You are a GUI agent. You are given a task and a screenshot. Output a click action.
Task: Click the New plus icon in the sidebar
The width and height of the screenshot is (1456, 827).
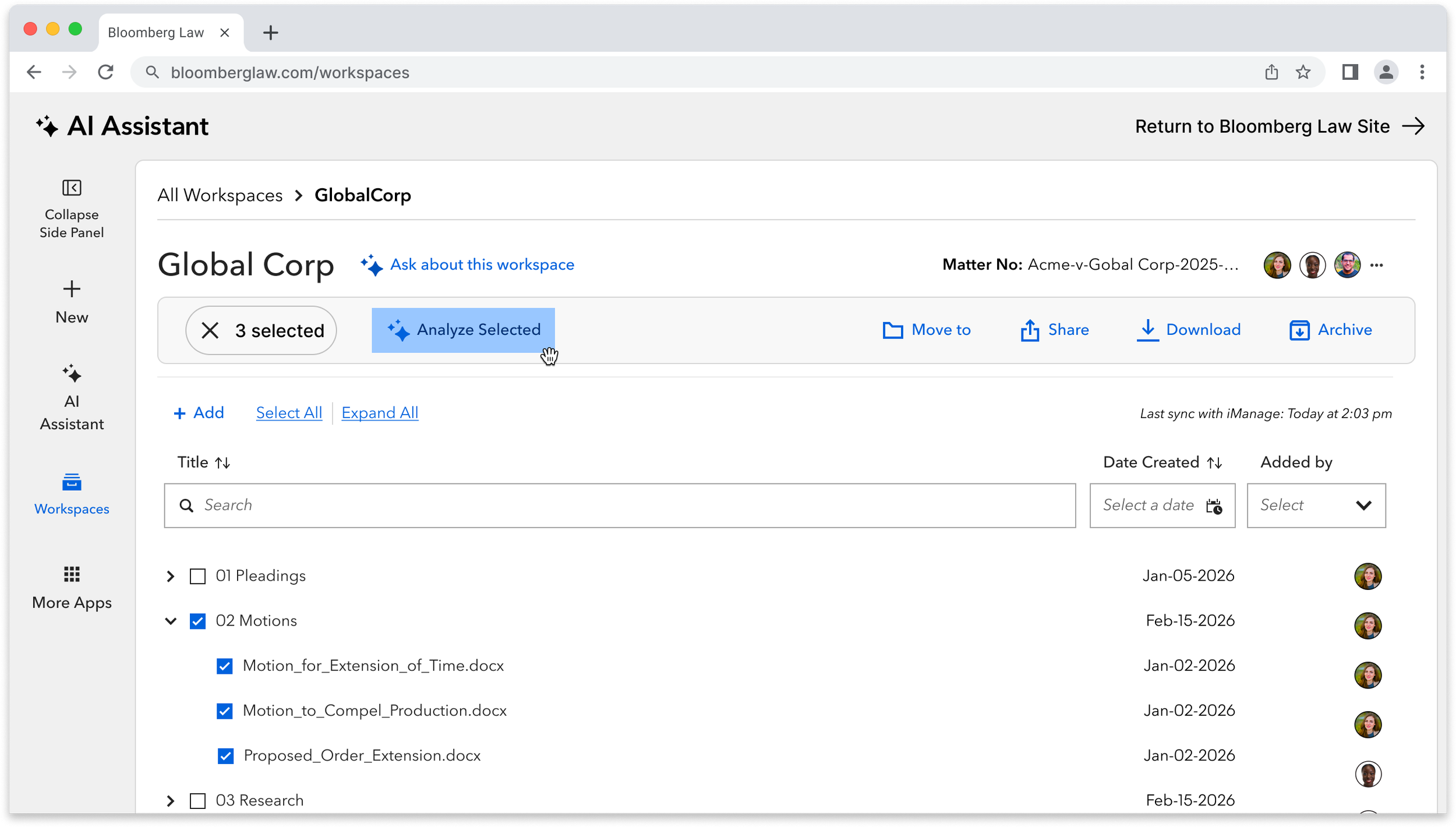(x=71, y=289)
